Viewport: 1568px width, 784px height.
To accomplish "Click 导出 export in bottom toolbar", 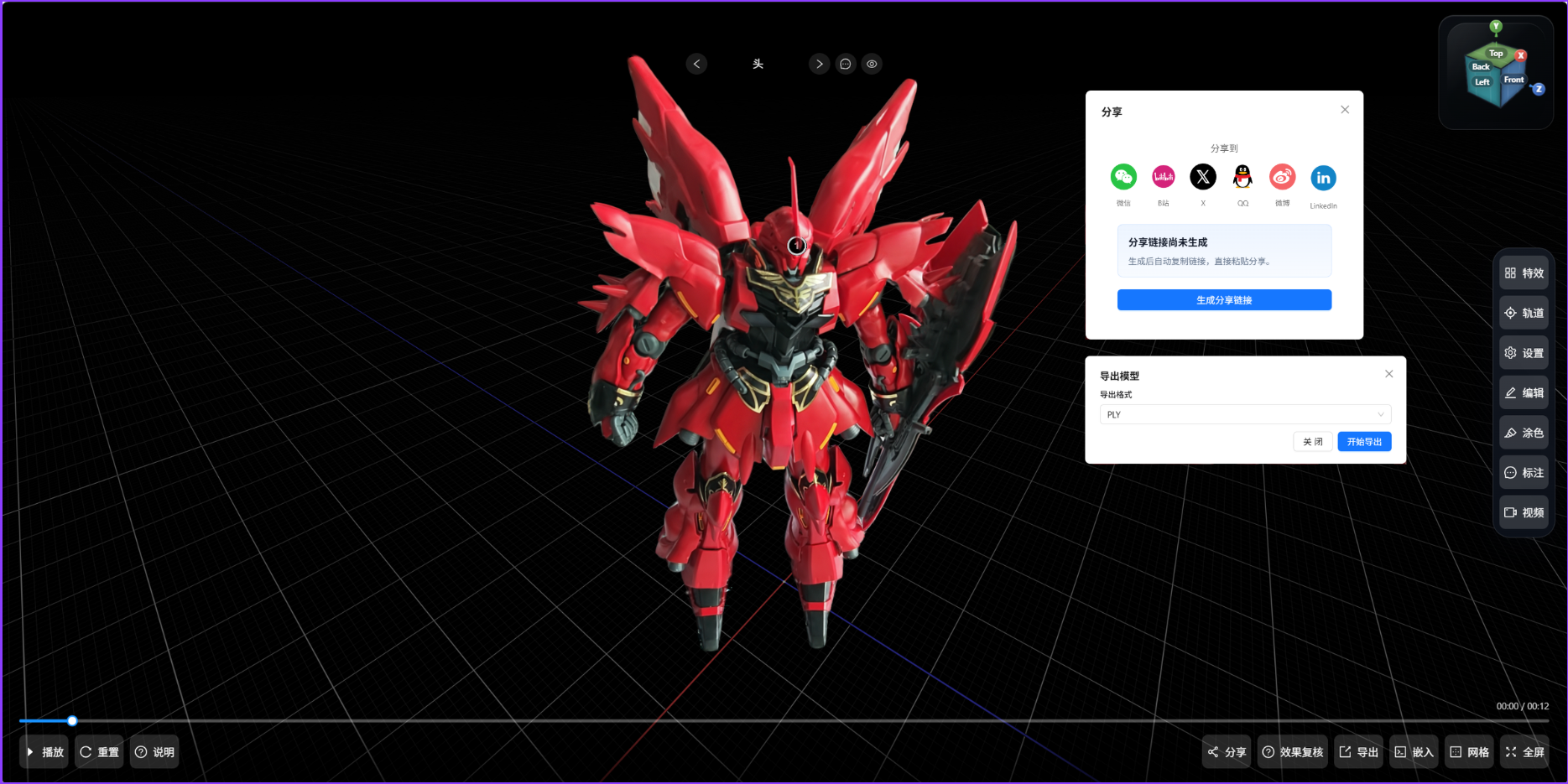I will click(1359, 752).
